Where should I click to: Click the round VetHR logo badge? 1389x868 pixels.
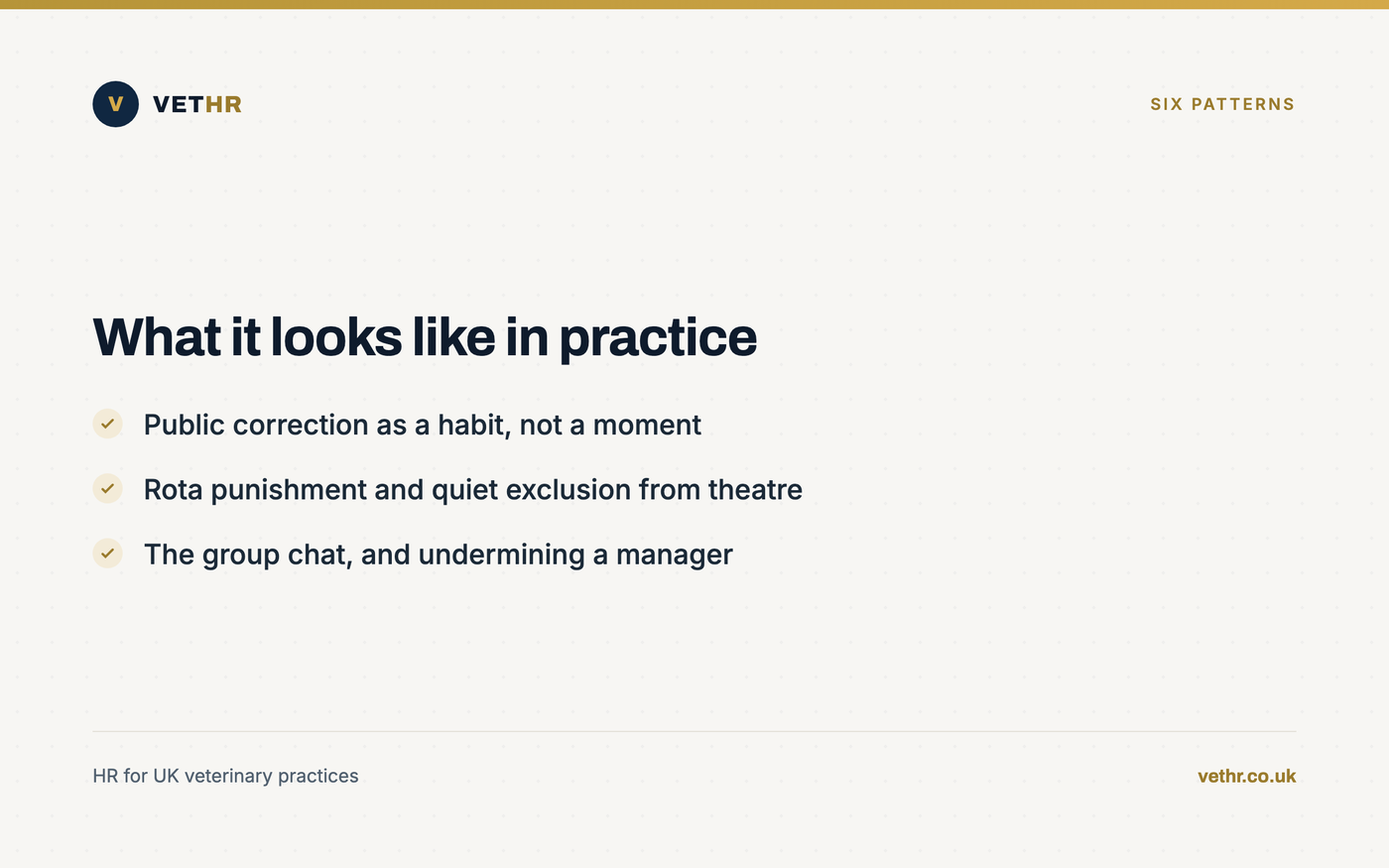[x=115, y=104]
